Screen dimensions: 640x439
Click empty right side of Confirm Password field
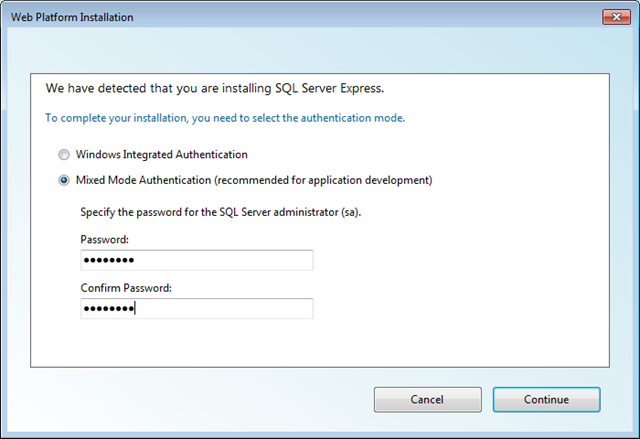point(245,308)
